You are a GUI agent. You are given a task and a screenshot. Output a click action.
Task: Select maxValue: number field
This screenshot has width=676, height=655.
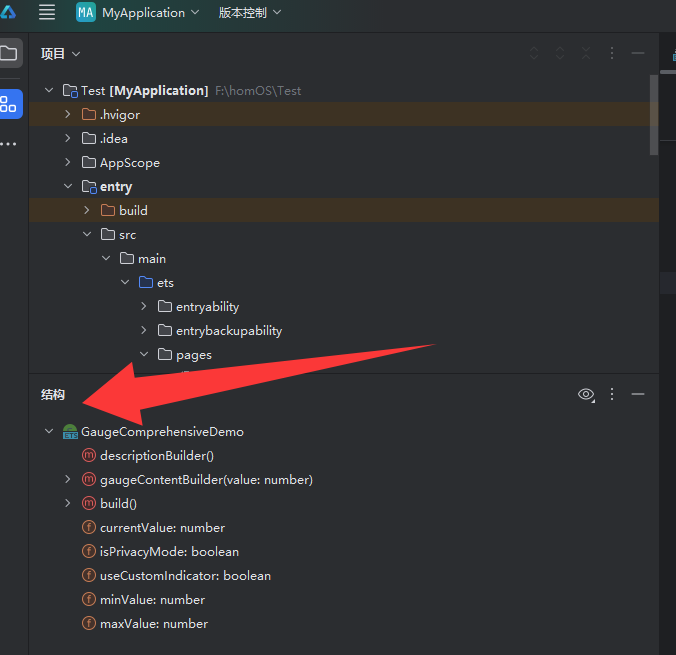click(x=154, y=624)
